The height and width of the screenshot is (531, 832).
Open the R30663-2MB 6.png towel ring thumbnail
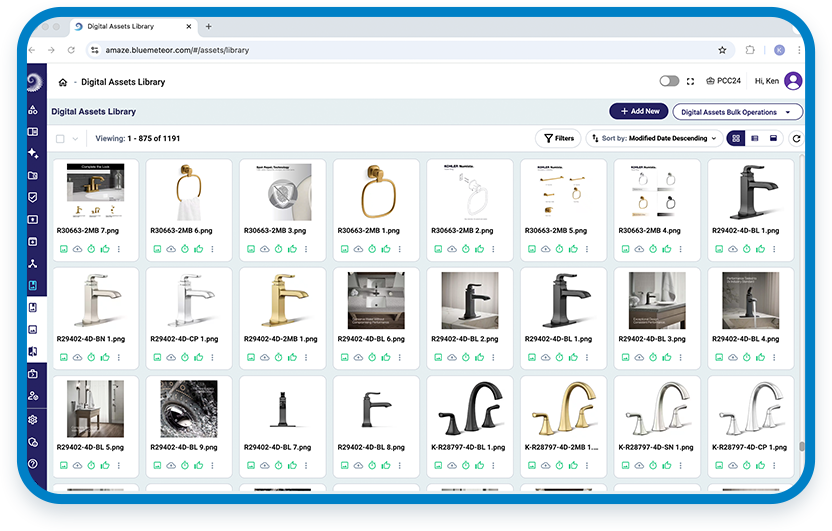pos(189,192)
